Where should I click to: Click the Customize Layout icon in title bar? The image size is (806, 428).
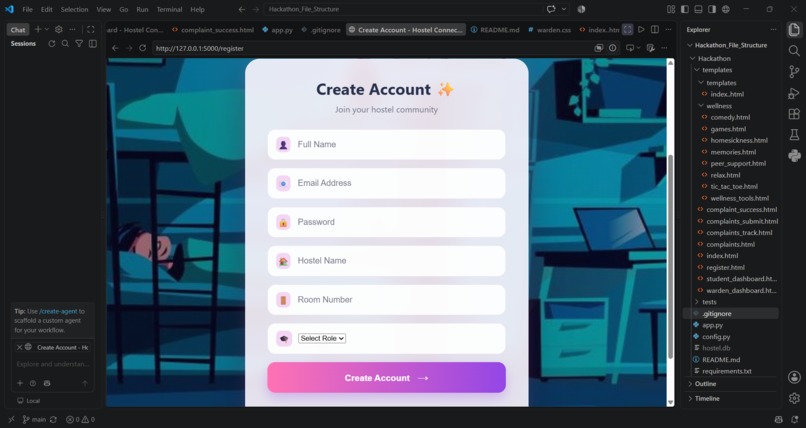point(671,9)
